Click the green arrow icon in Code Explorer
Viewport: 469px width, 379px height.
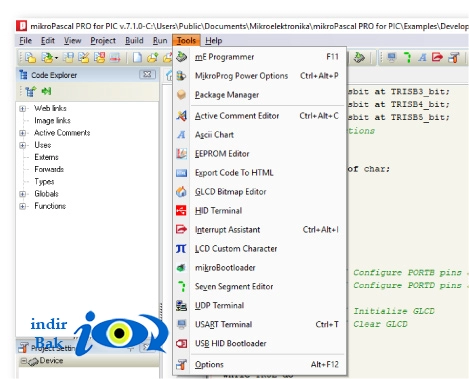click(46, 91)
